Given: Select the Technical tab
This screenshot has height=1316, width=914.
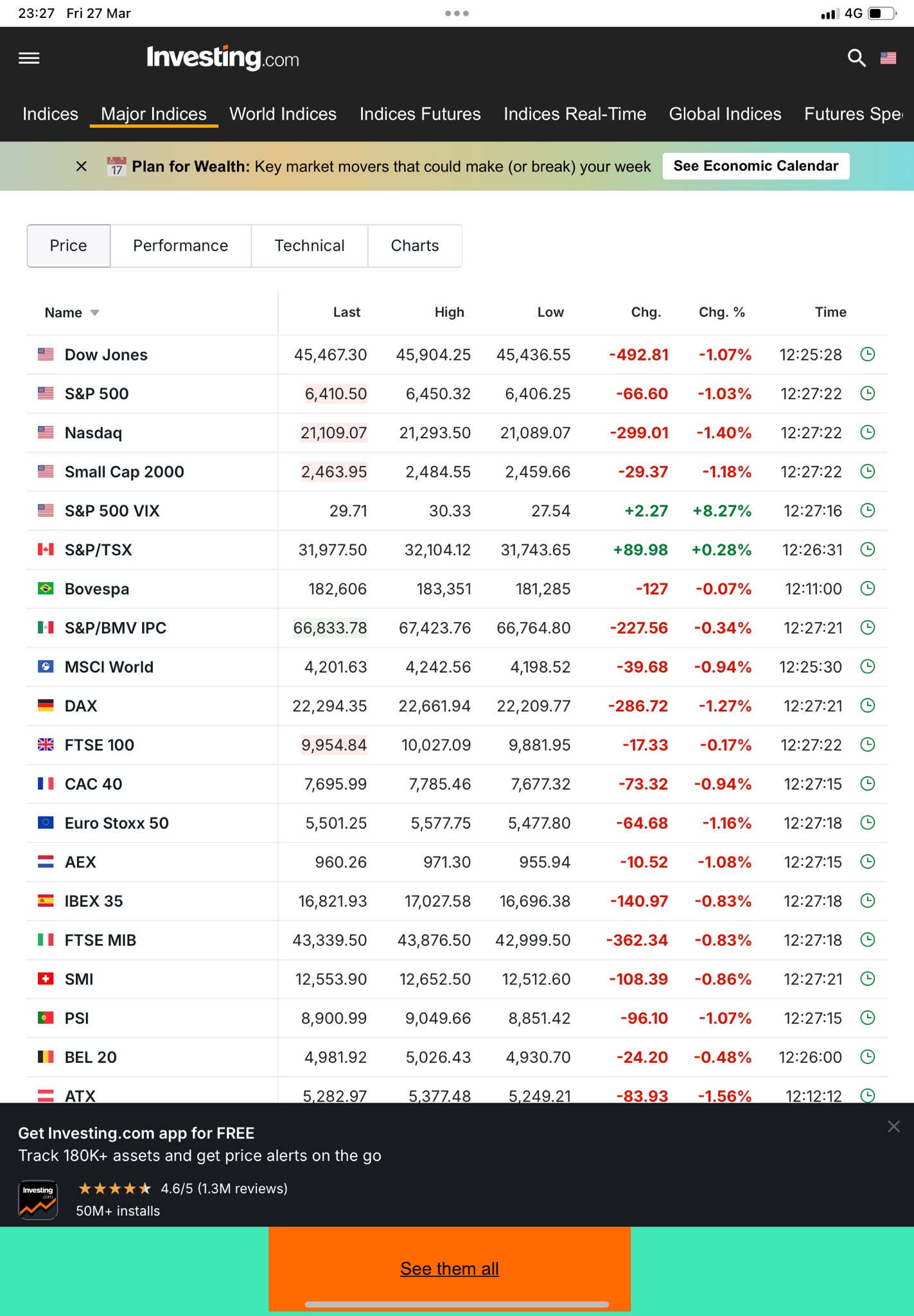Looking at the screenshot, I should click(x=310, y=245).
